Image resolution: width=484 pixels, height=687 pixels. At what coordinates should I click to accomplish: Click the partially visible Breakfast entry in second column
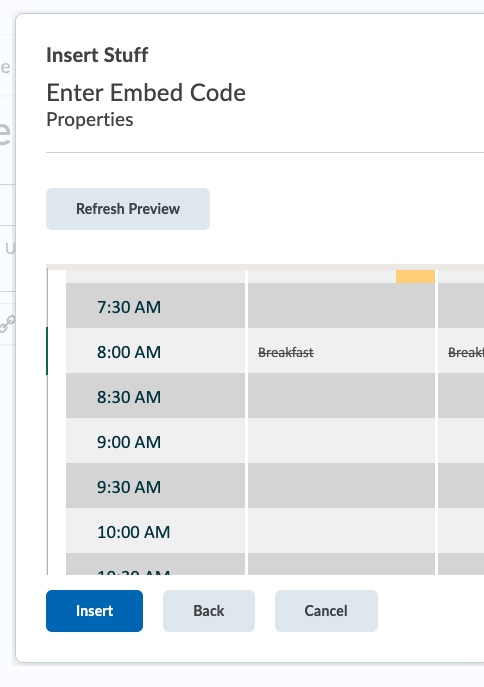tap(466, 352)
